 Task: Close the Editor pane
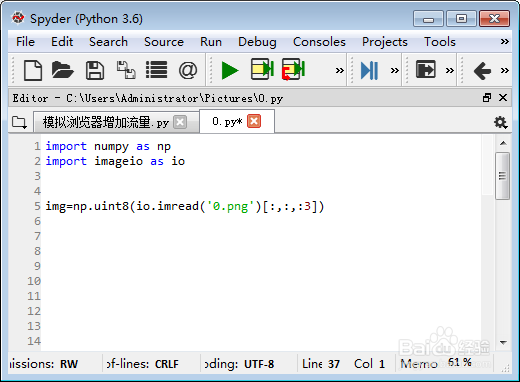click(x=503, y=98)
